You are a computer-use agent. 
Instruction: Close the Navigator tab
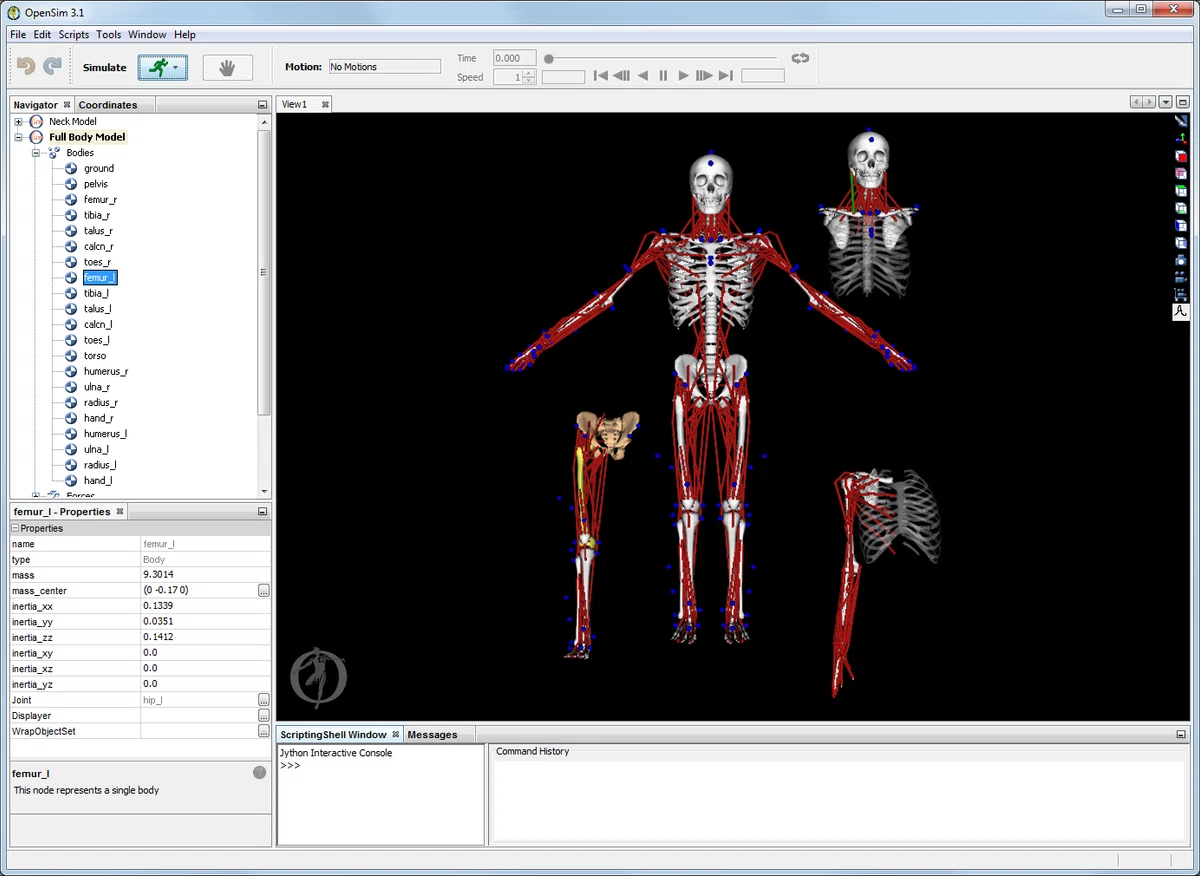[x=67, y=104]
